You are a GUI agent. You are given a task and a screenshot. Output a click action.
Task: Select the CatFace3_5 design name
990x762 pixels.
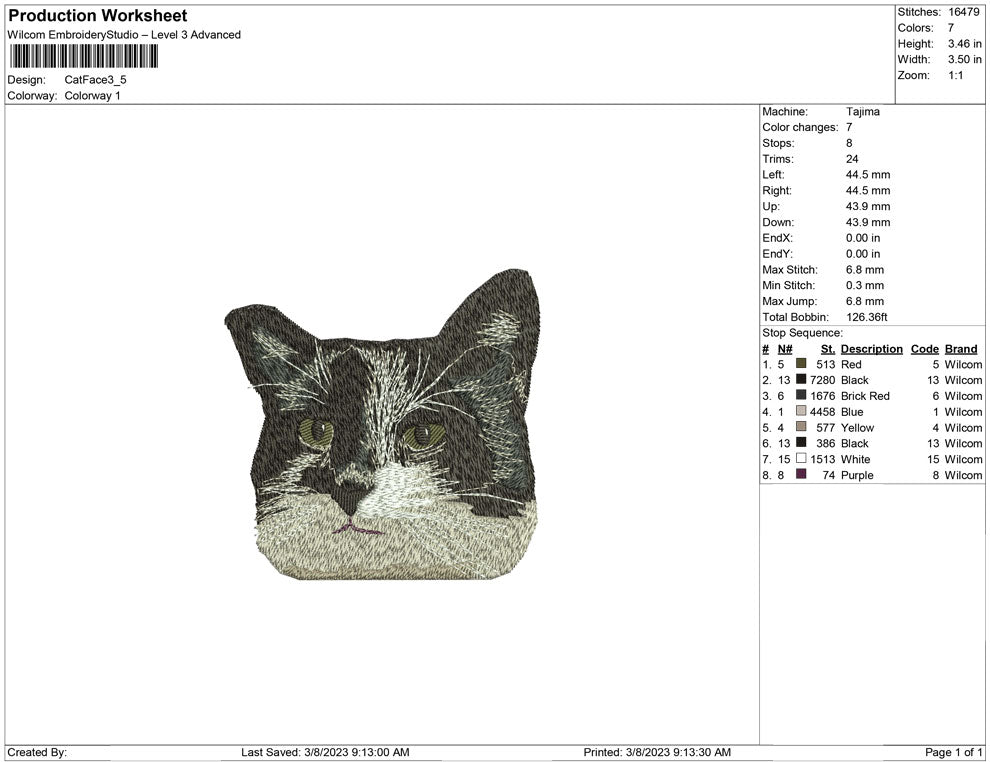click(x=95, y=79)
